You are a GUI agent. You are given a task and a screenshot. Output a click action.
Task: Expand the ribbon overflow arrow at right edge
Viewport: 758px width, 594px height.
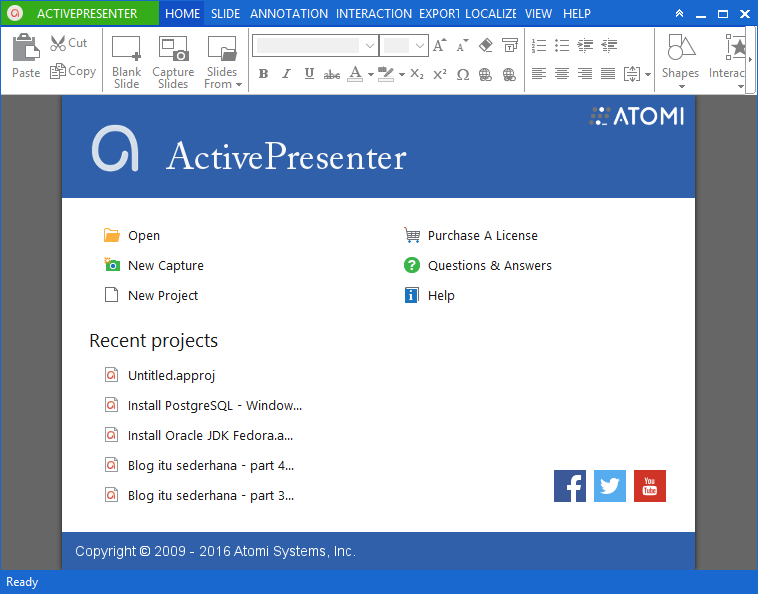[750, 60]
